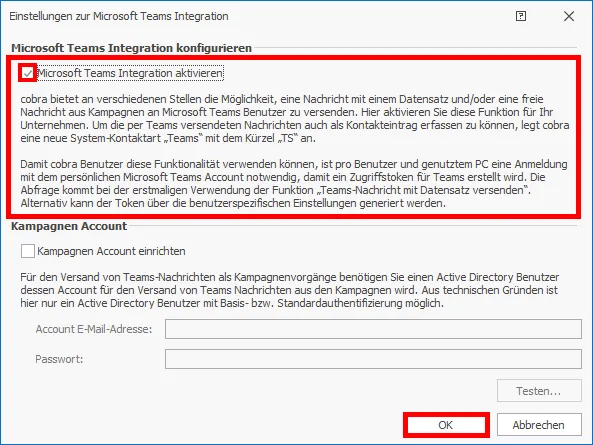The height and width of the screenshot is (445, 593).
Task: Click the paragraph starting 'Damit cobra Benutzer'
Action: (294, 183)
